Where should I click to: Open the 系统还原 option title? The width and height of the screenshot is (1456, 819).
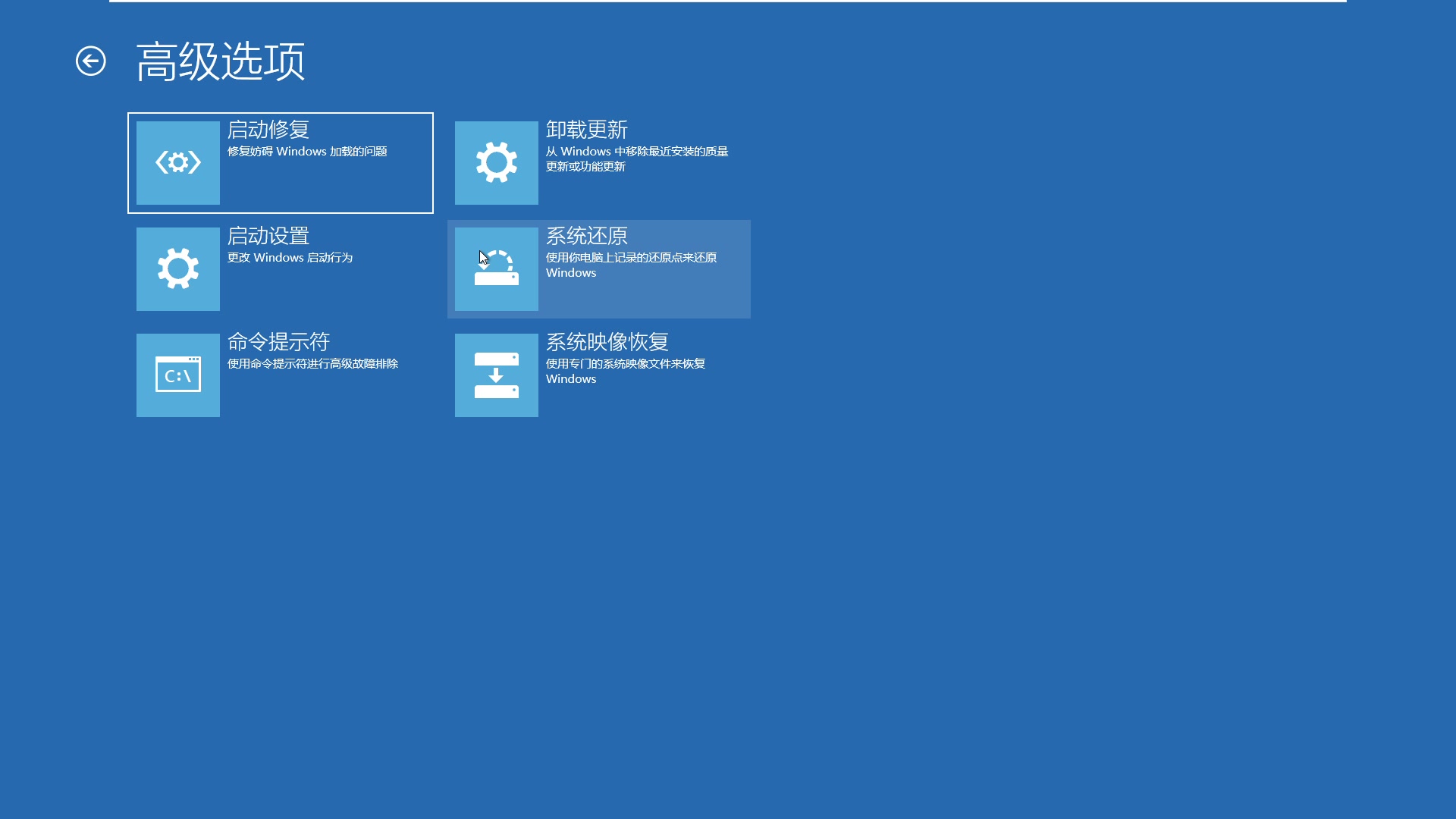(x=587, y=236)
